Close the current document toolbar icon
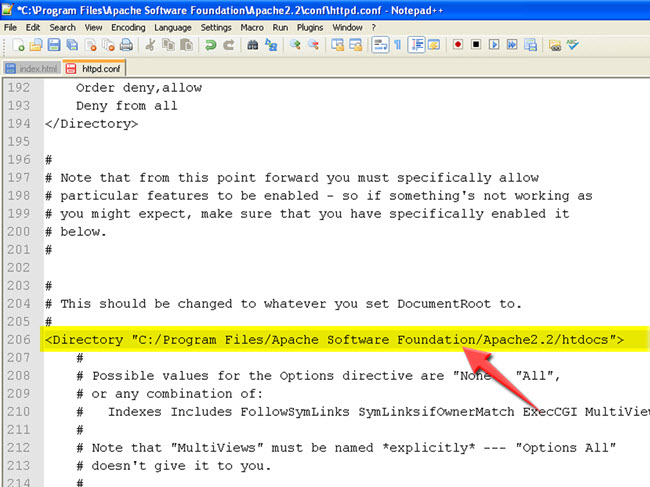The image size is (650, 487). tap(90, 45)
